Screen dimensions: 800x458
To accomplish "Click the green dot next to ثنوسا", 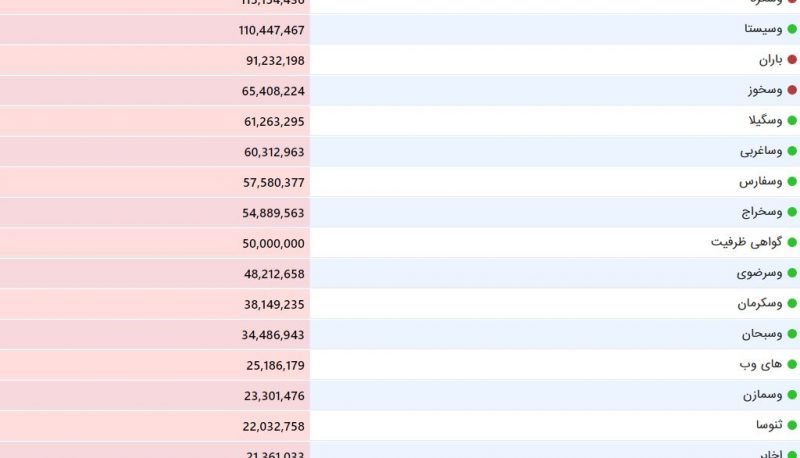I will [x=792, y=425].
